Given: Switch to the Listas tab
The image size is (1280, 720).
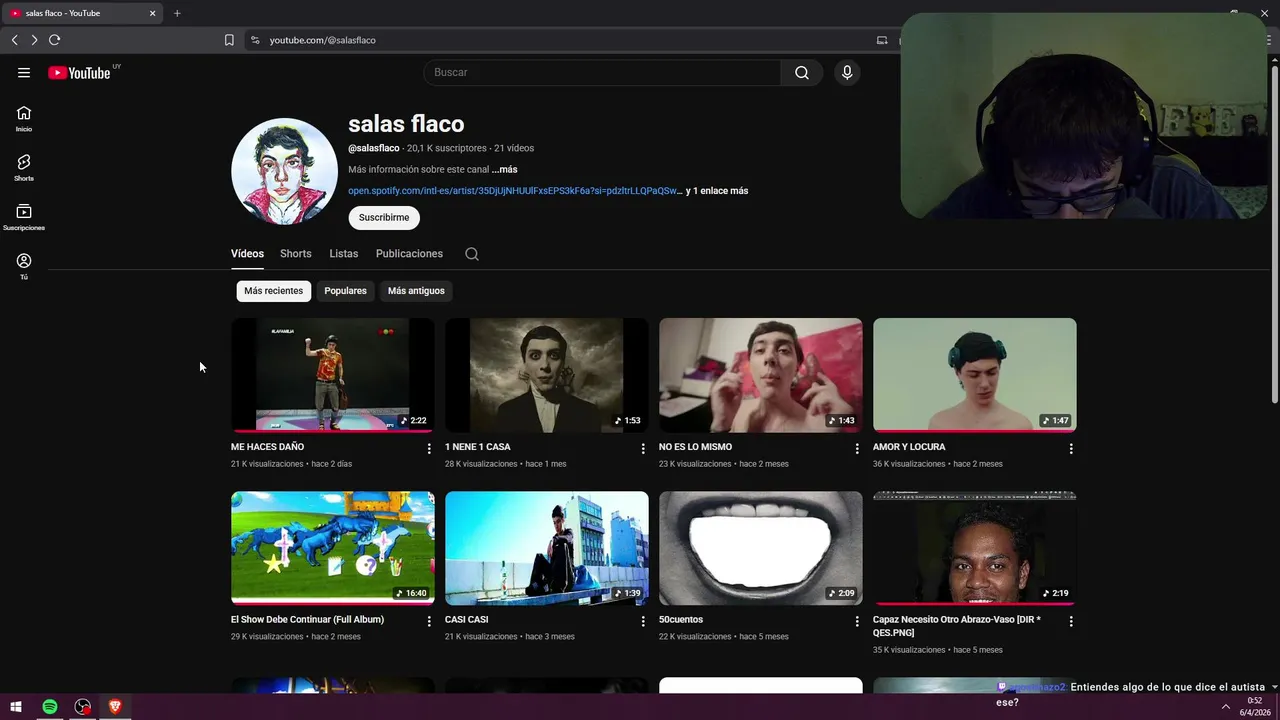Looking at the screenshot, I should (x=344, y=254).
